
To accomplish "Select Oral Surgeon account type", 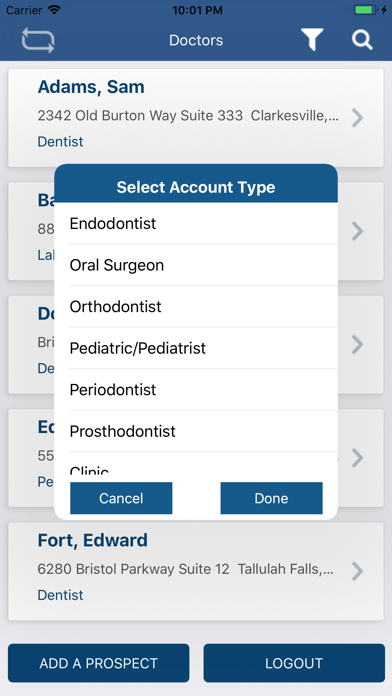I will (196, 265).
